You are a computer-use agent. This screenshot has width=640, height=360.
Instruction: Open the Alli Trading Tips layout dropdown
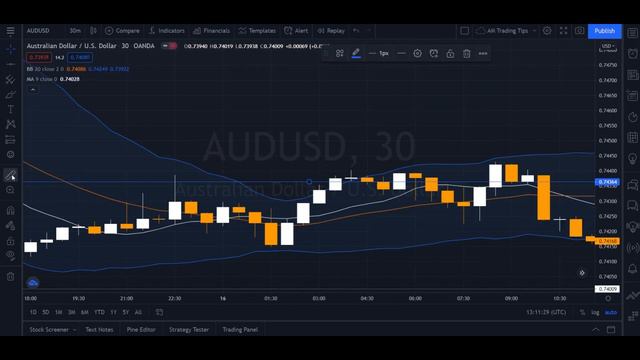coord(507,31)
